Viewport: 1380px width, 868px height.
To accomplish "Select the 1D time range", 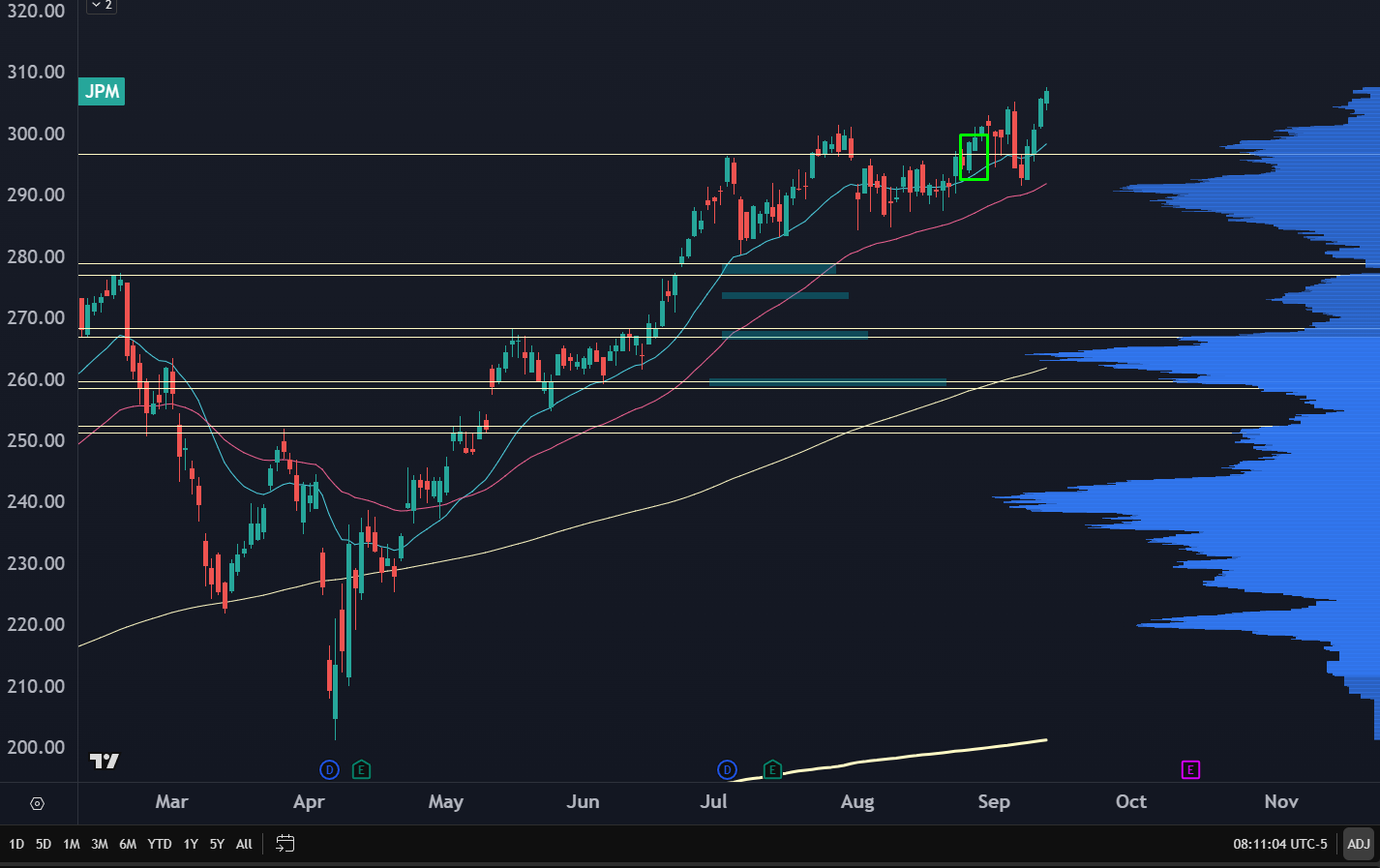I will (16, 844).
